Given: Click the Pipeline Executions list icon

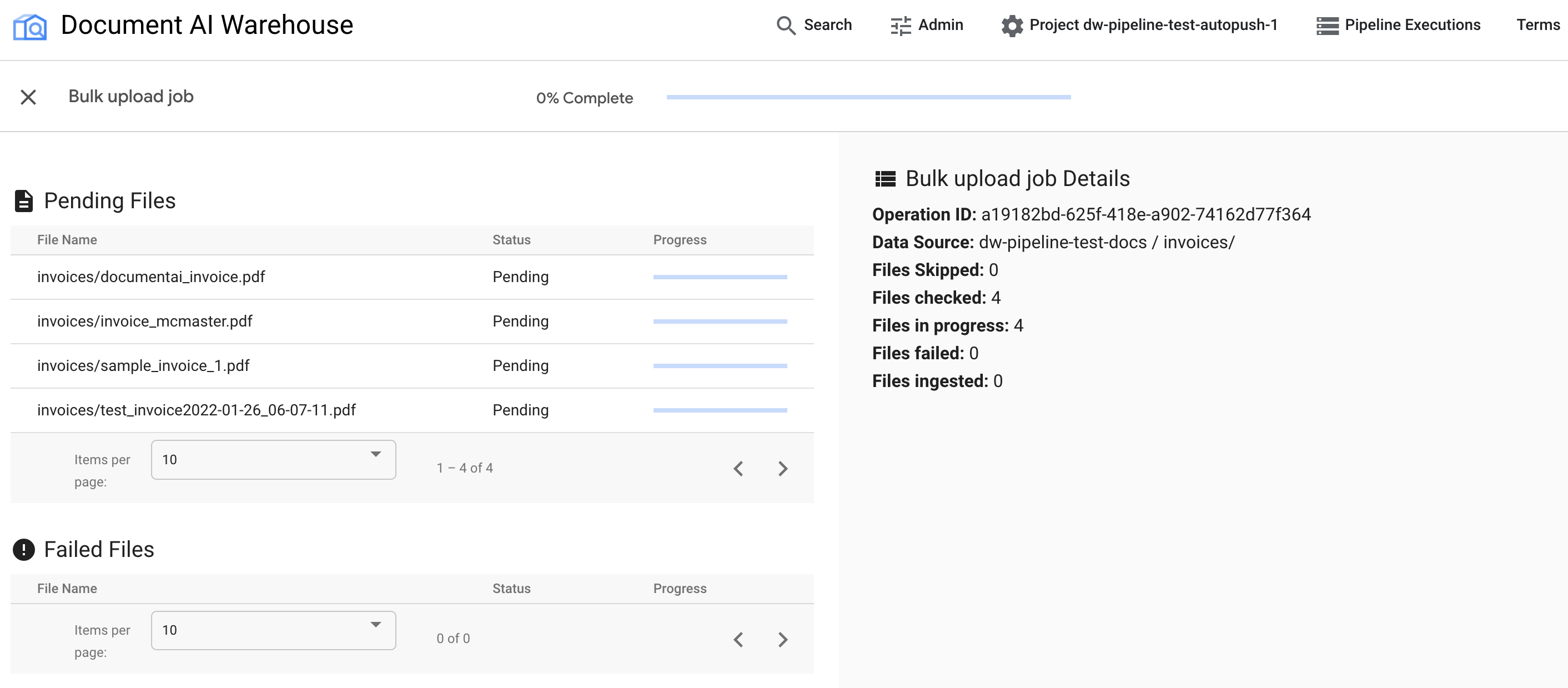Looking at the screenshot, I should (x=1327, y=26).
